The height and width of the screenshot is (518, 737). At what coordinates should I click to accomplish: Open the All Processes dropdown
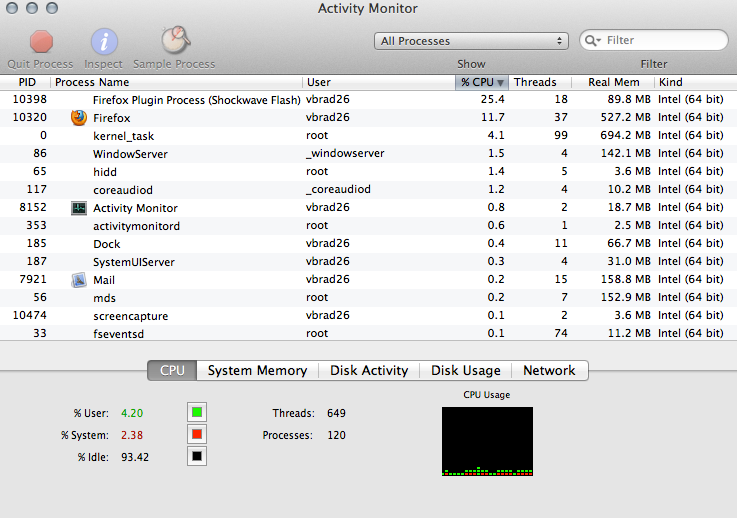pyautogui.click(x=471, y=41)
